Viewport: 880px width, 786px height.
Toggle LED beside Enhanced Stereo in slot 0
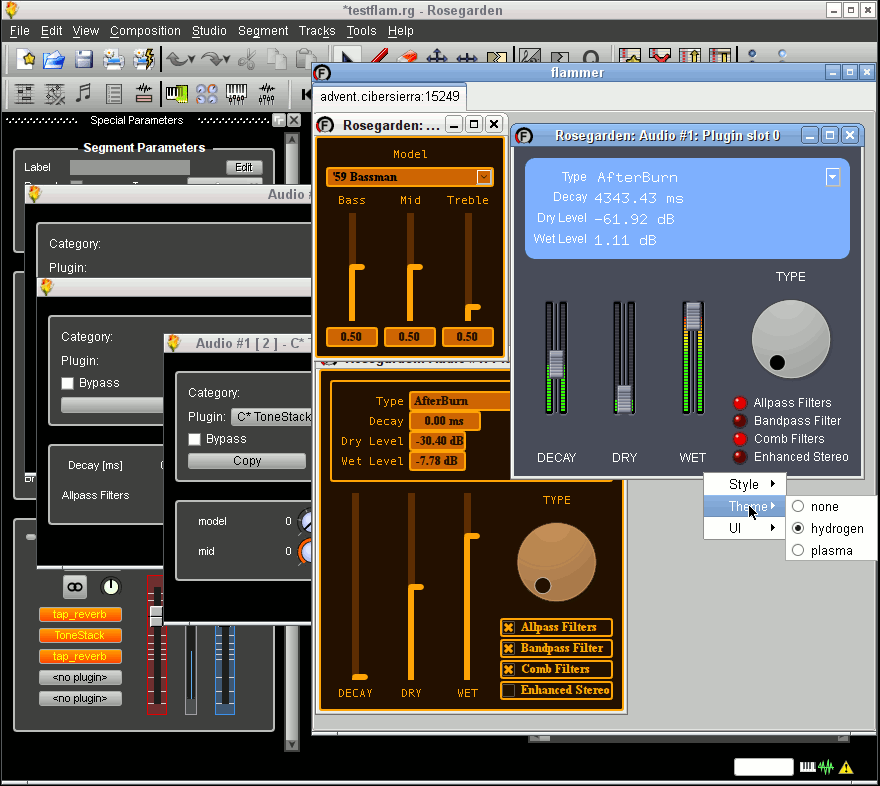coord(740,457)
